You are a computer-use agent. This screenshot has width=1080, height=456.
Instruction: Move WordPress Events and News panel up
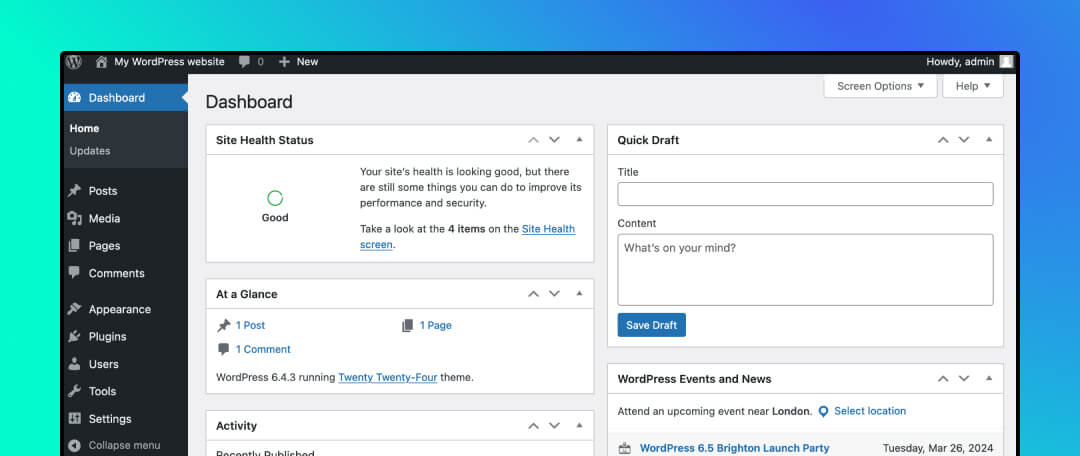943,379
